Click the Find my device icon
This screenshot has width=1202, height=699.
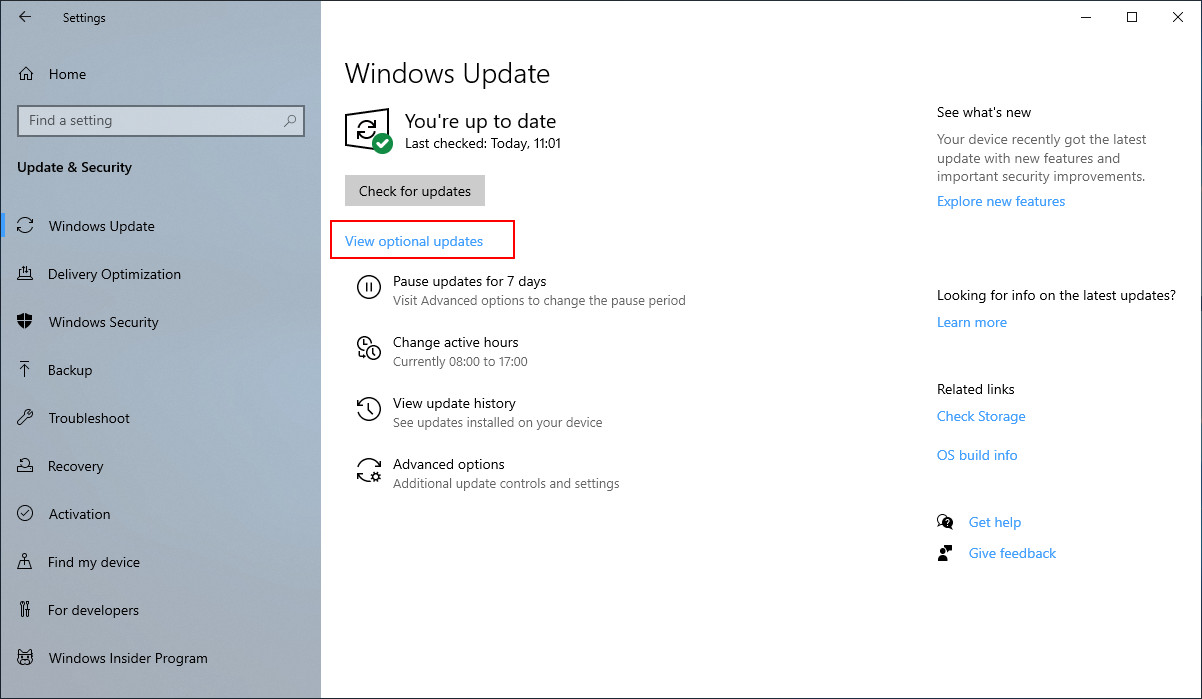point(26,562)
